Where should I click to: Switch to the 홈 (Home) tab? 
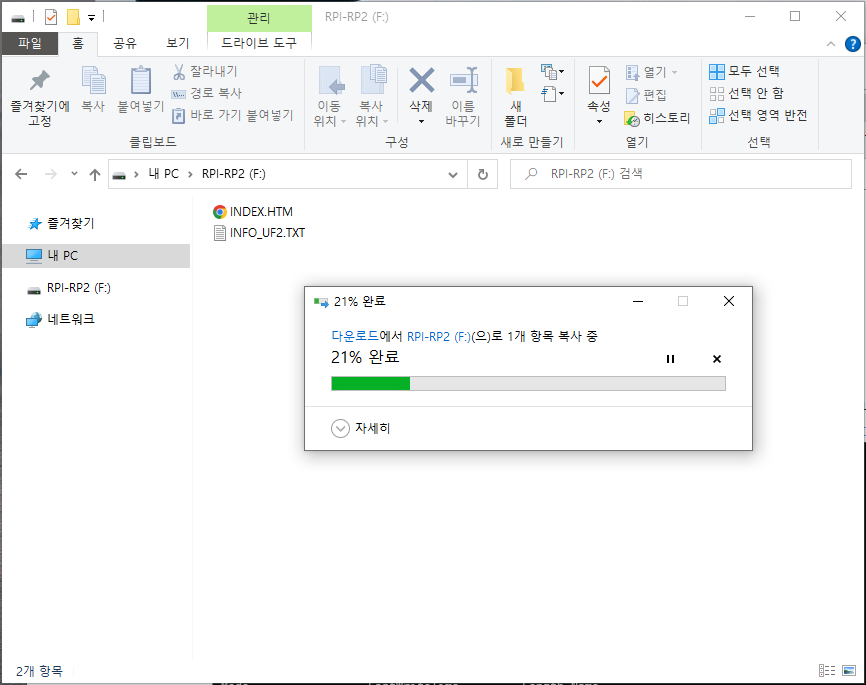coord(78,43)
